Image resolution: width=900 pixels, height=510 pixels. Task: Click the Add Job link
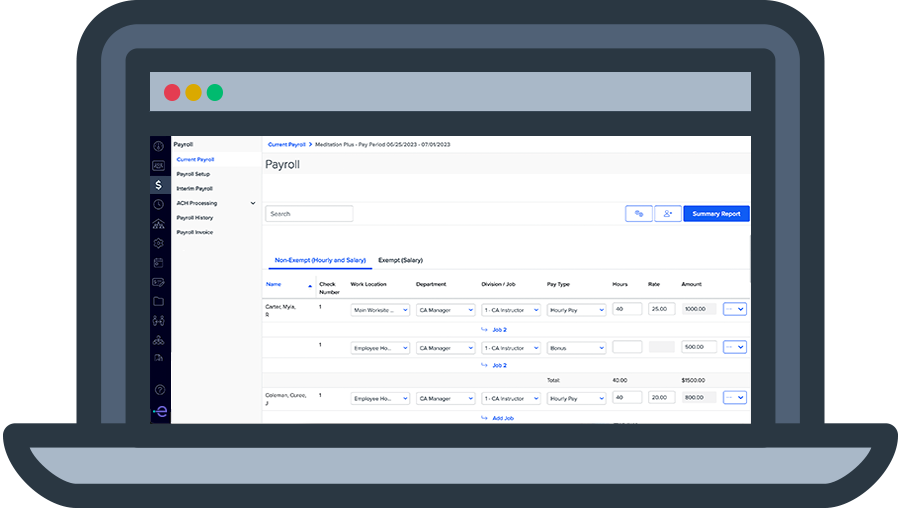[x=503, y=418]
